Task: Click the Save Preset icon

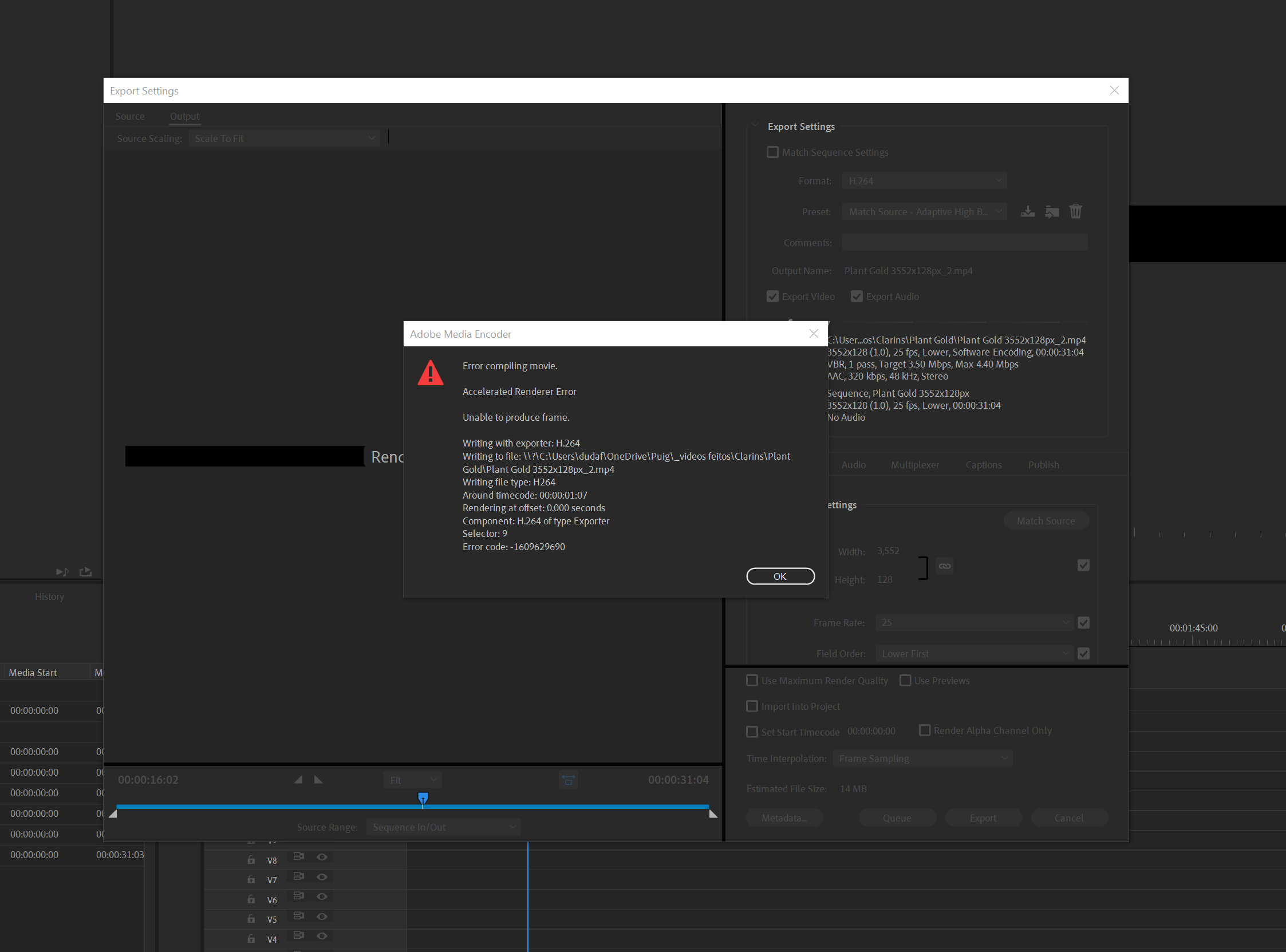Action: tap(1027, 211)
